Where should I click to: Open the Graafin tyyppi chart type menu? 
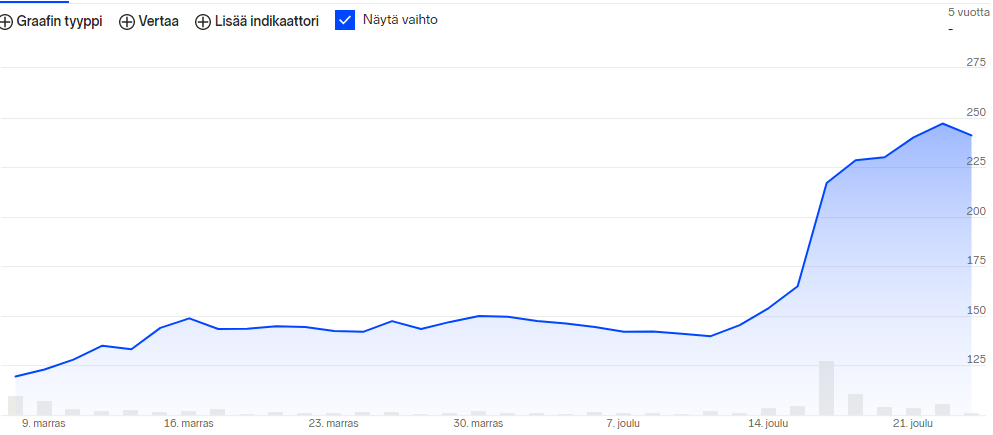pos(59,21)
